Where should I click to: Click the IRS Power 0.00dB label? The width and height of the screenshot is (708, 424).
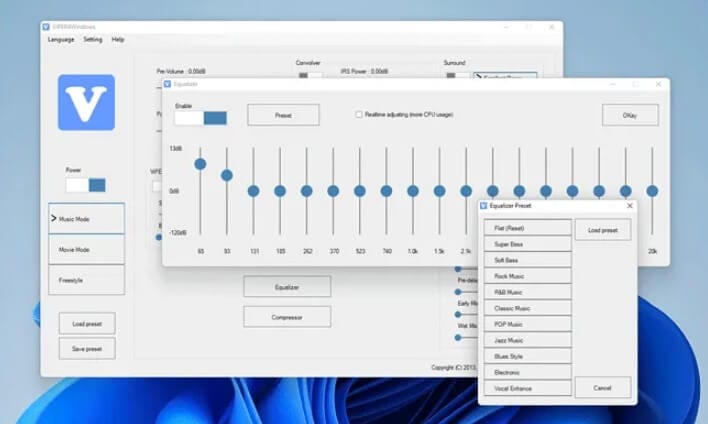coord(364,71)
